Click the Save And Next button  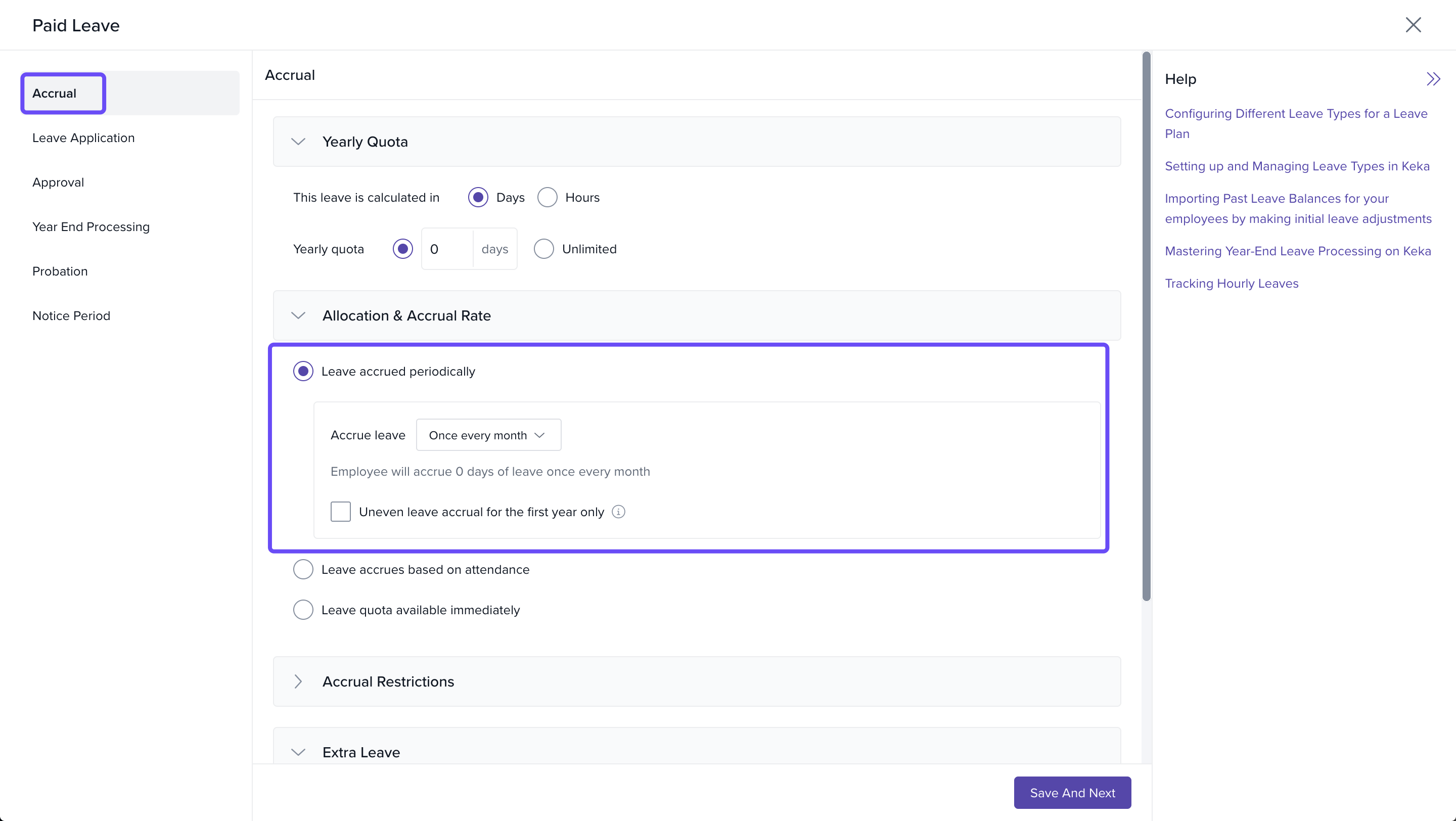pyautogui.click(x=1072, y=793)
